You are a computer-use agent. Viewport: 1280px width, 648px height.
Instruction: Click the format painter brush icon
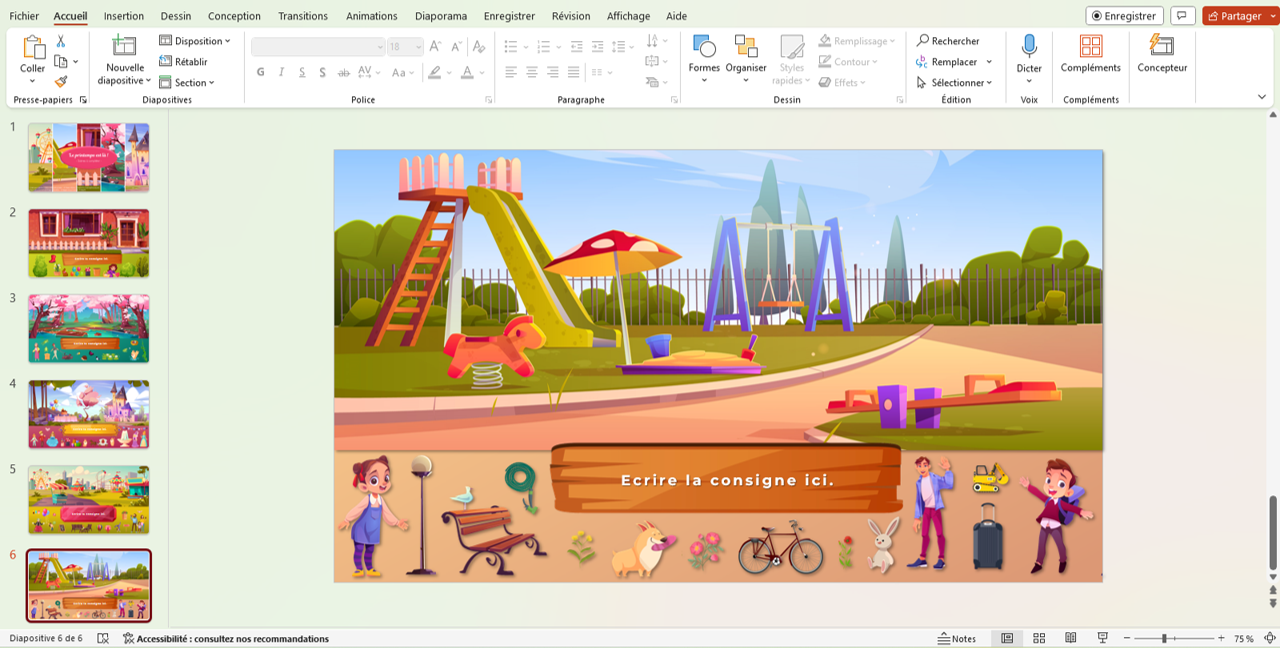[61, 82]
